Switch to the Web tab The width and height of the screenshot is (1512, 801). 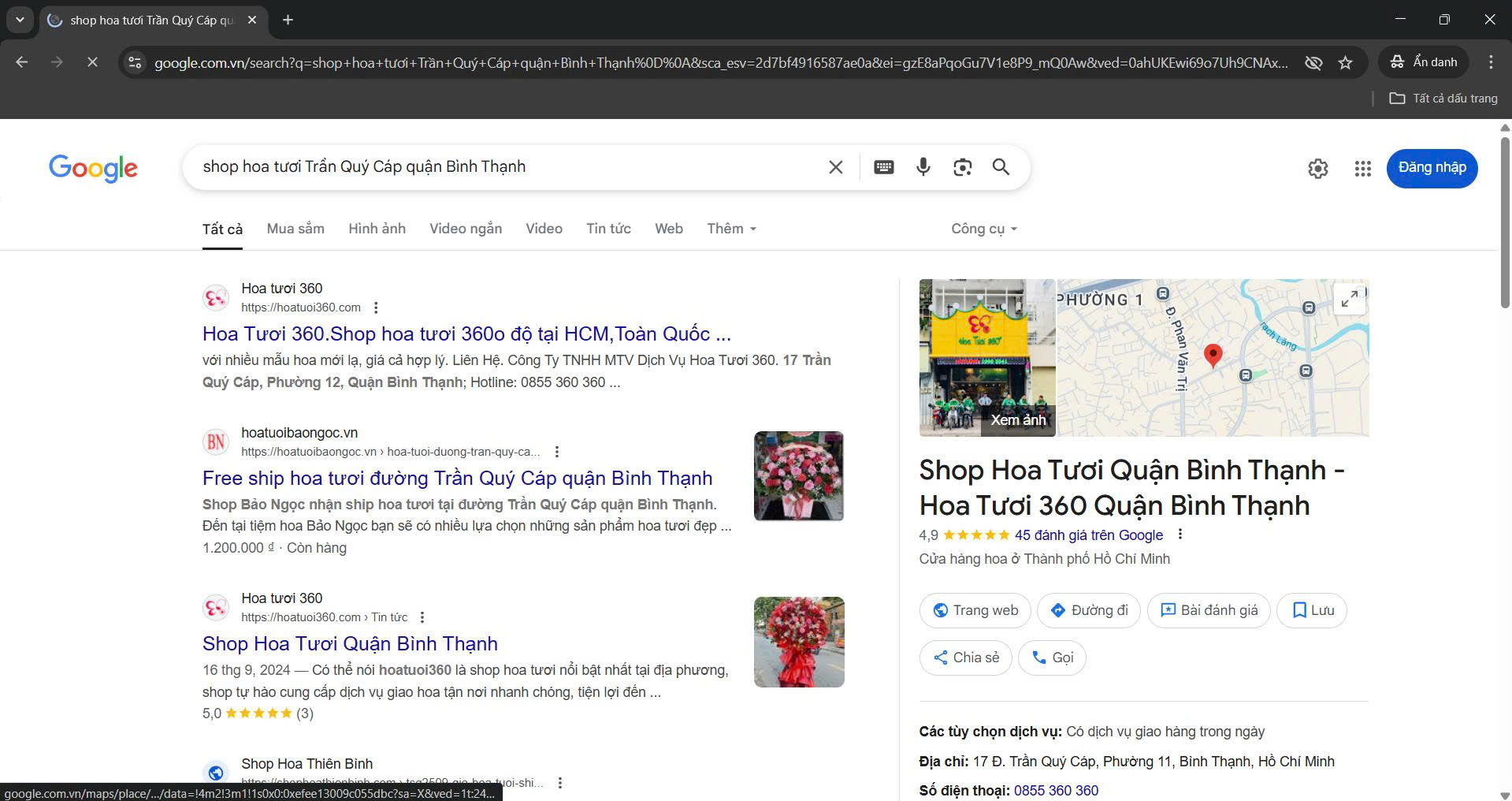pyautogui.click(x=669, y=229)
